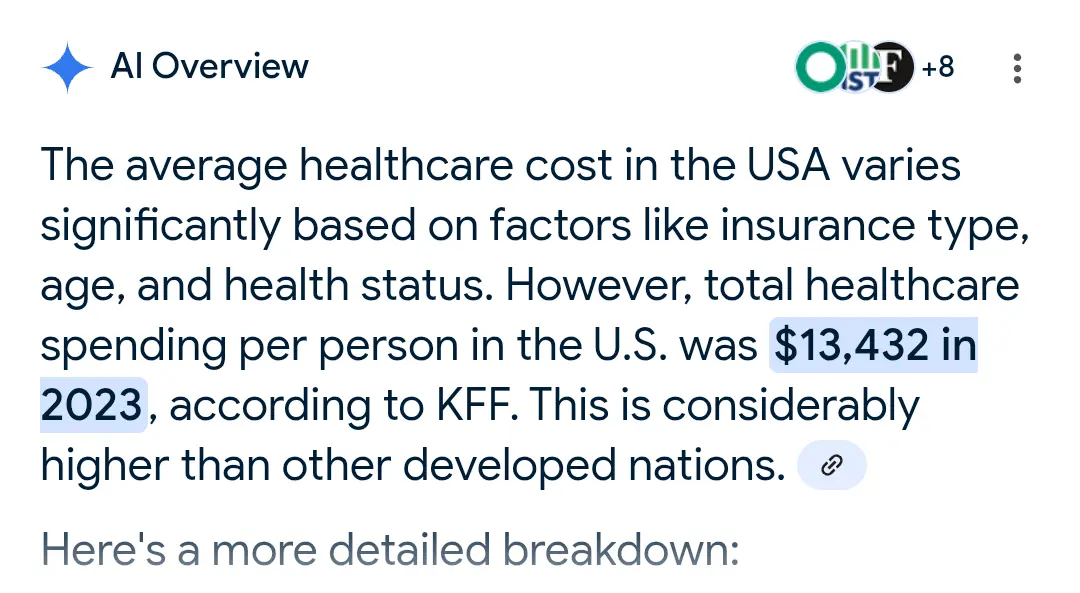Open the three-dot more options menu
The height and width of the screenshot is (593, 1080).
coord(1017,68)
